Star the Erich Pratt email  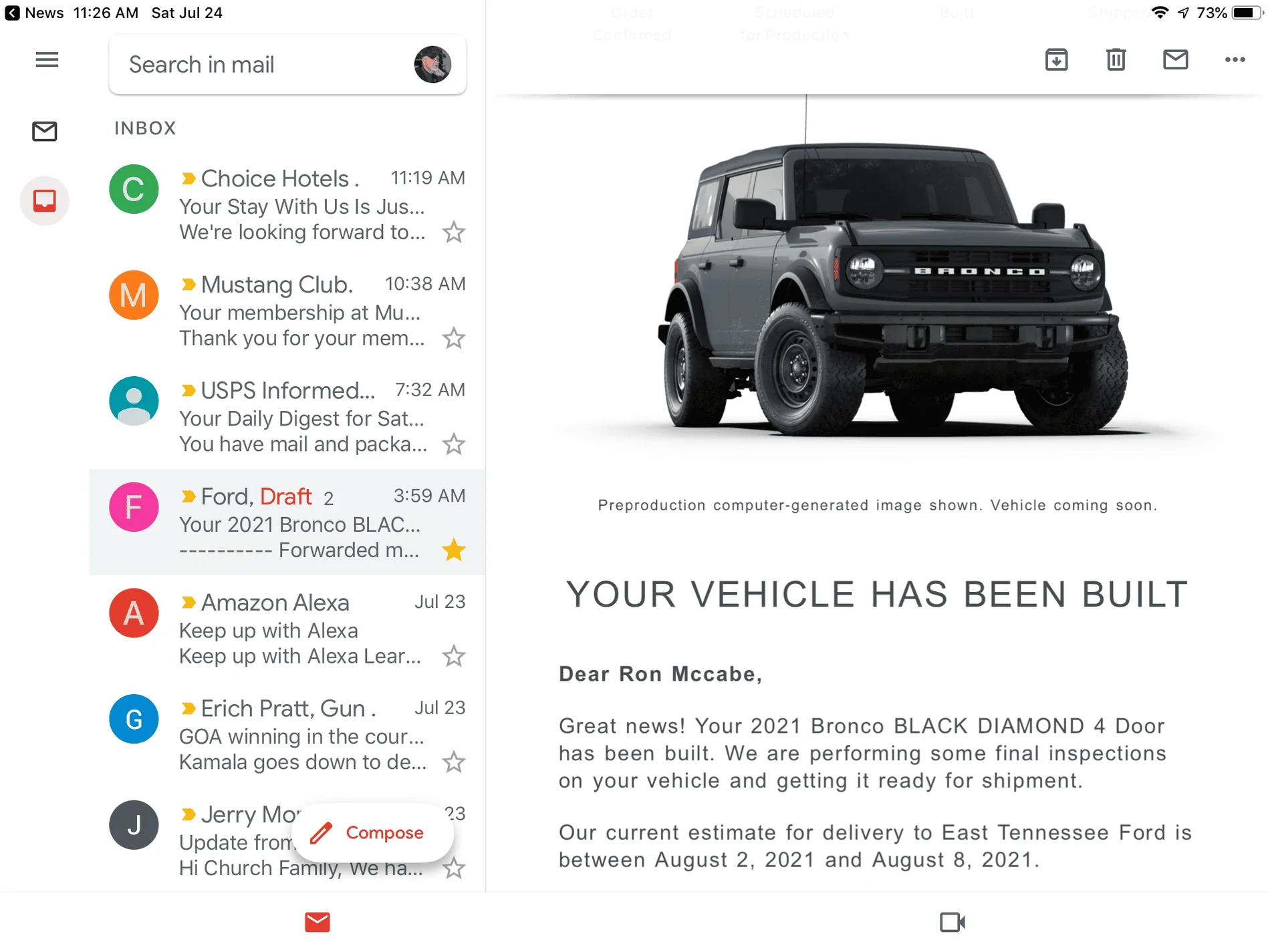454,762
